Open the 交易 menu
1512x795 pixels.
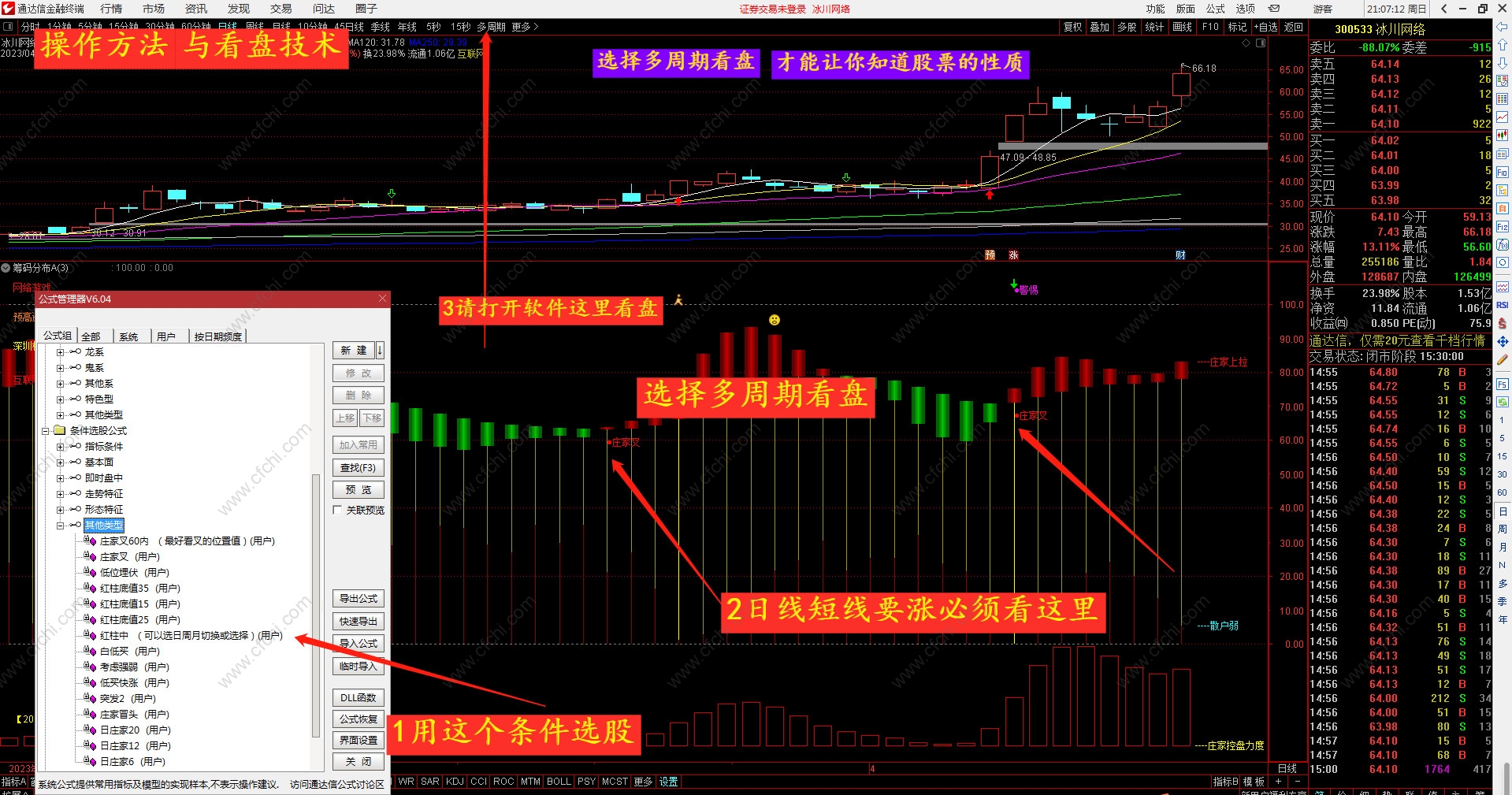click(x=281, y=9)
